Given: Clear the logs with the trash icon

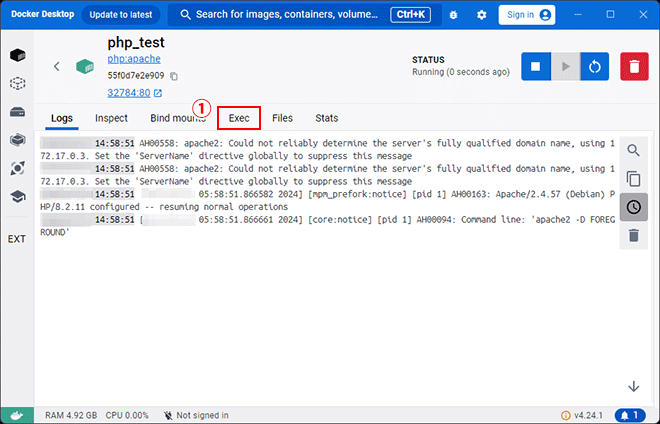Looking at the screenshot, I should 633,235.
